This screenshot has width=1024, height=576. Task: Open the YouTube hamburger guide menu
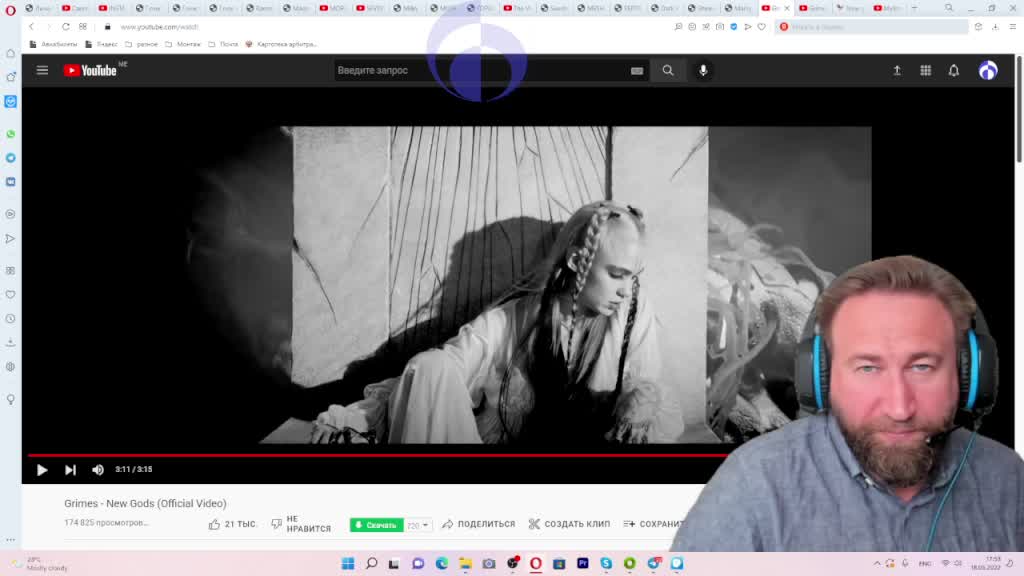point(42,71)
